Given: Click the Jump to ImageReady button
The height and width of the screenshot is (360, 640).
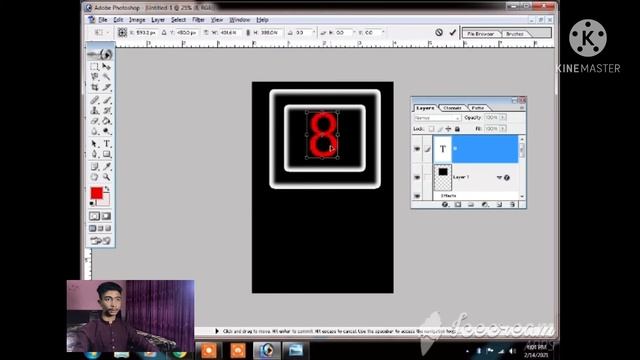Looking at the screenshot, I should click(100, 241).
